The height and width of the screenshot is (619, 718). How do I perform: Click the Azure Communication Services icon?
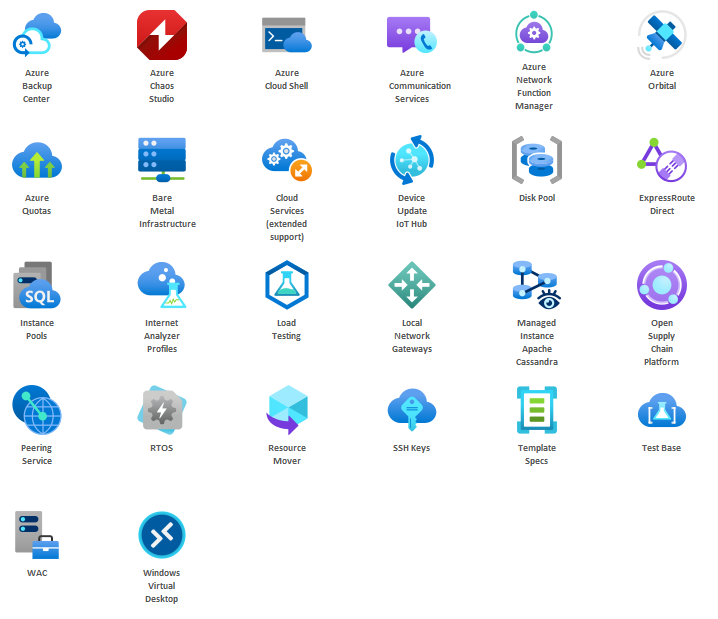tap(412, 34)
